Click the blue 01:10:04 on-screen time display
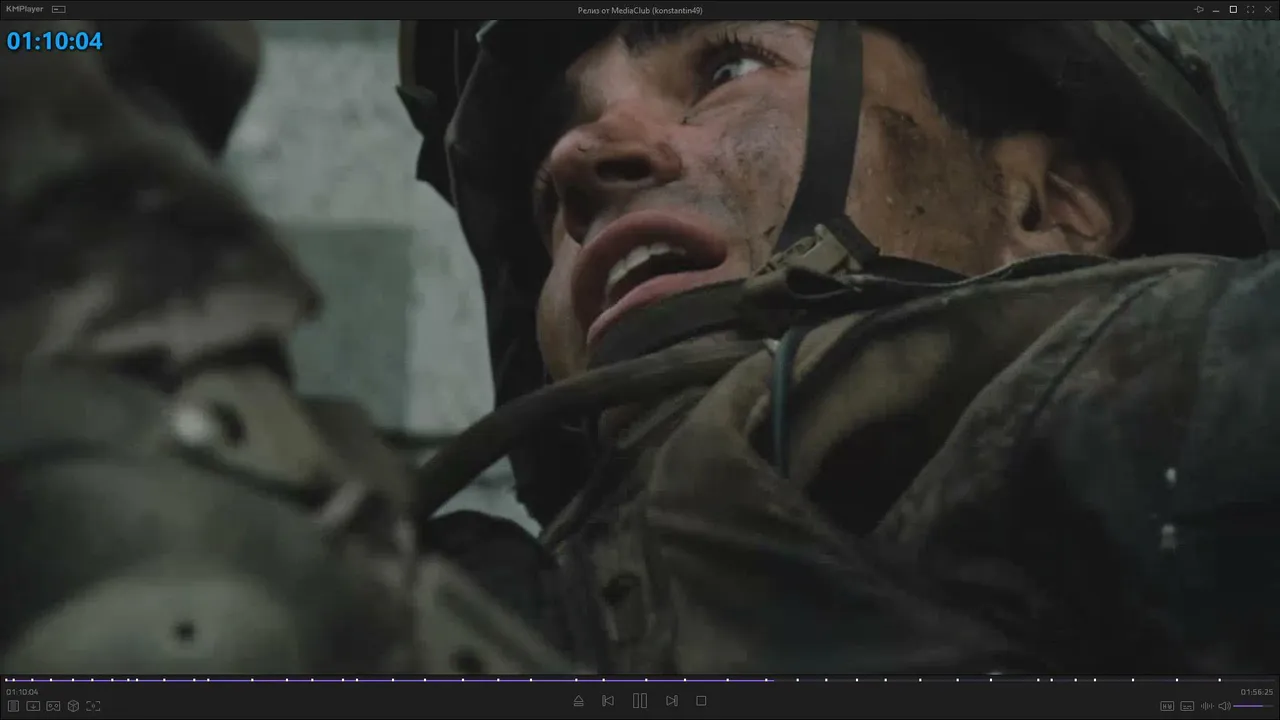The height and width of the screenshot is (720, 1280). tap(55, 41)
